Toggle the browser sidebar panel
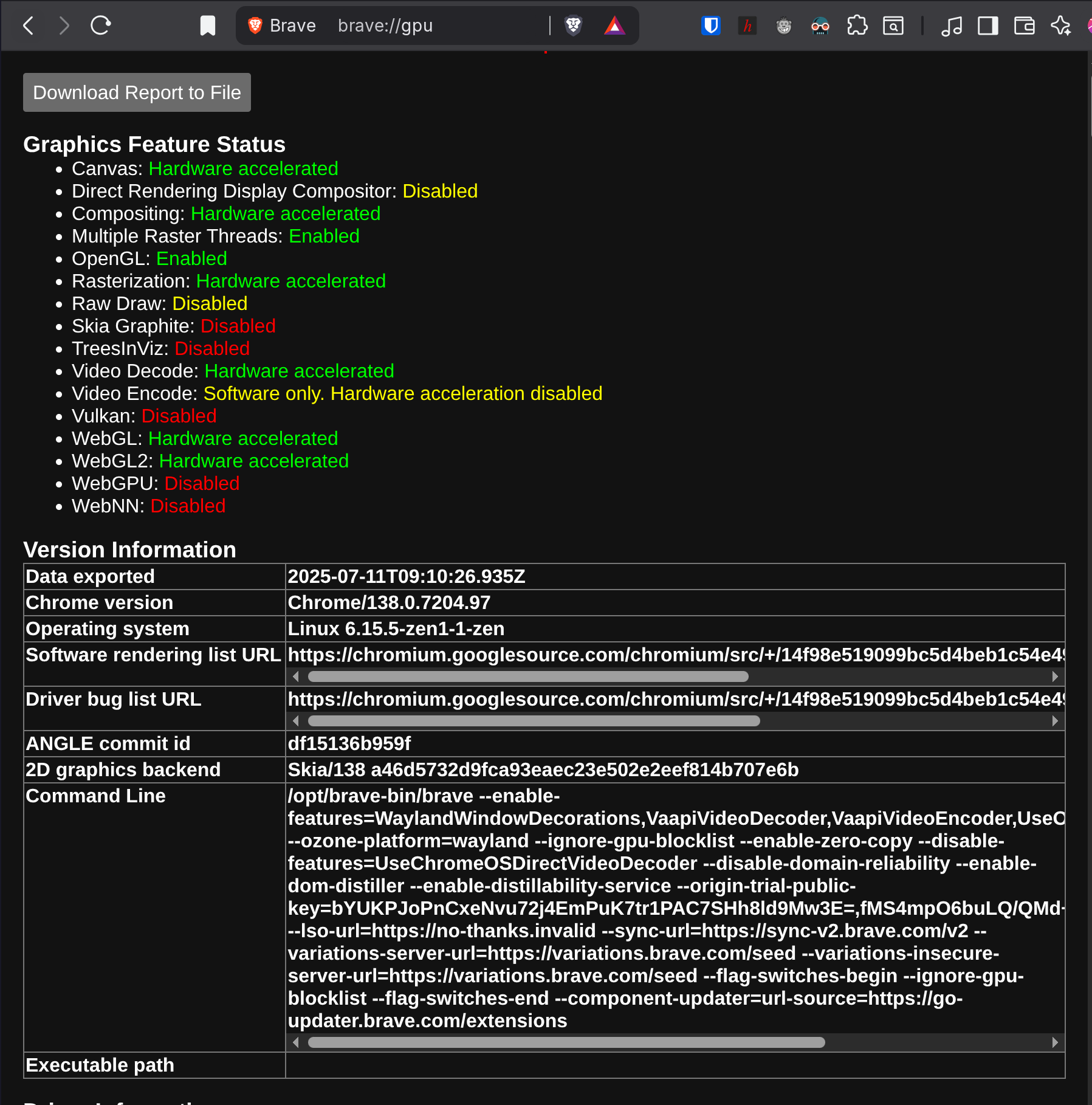 point(988,26)
